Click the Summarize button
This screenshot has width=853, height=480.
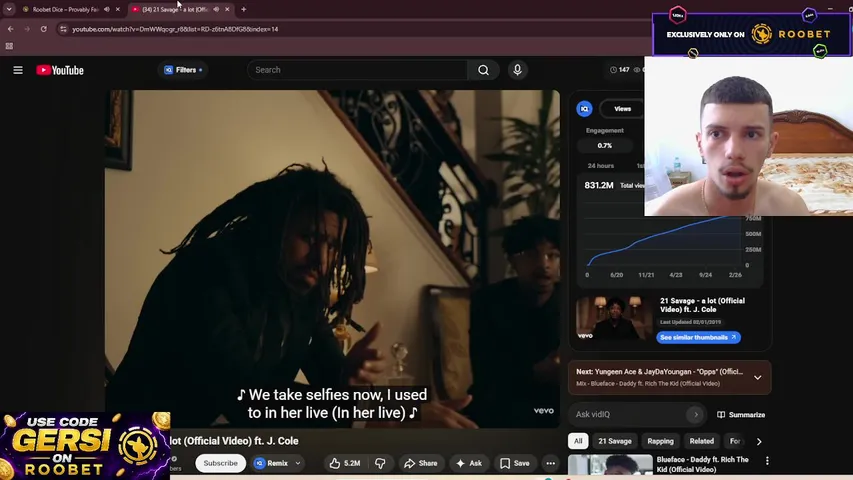point(741,415)
